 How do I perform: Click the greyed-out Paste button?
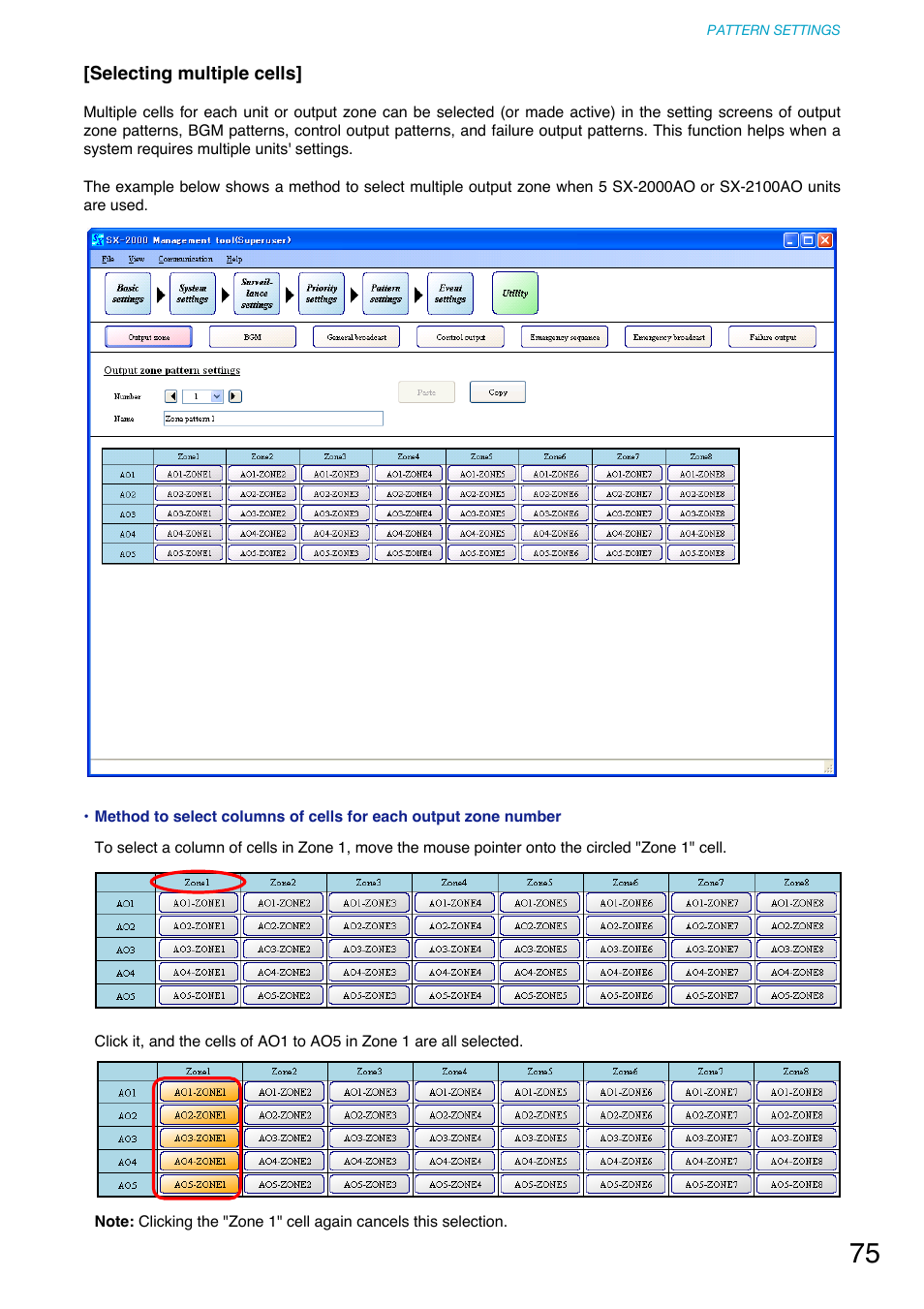(426, 392)
